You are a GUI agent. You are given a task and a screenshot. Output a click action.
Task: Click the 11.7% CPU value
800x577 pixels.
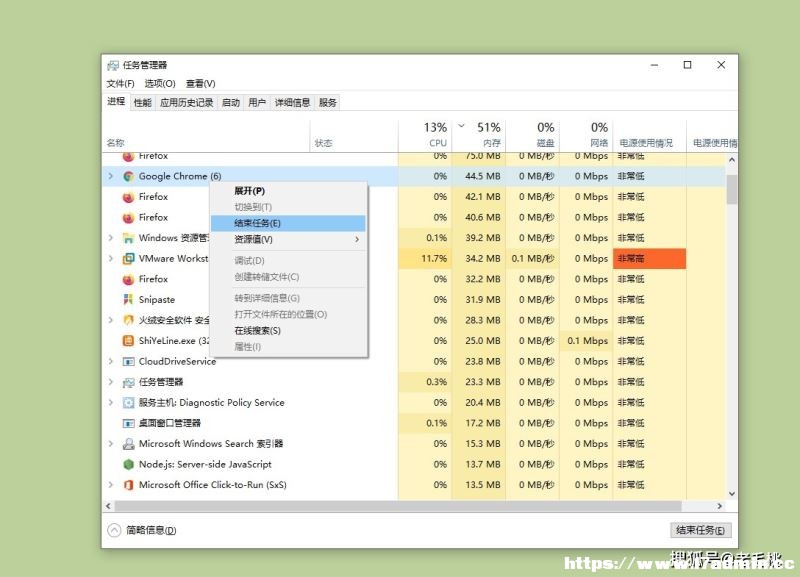pos(434,259)
